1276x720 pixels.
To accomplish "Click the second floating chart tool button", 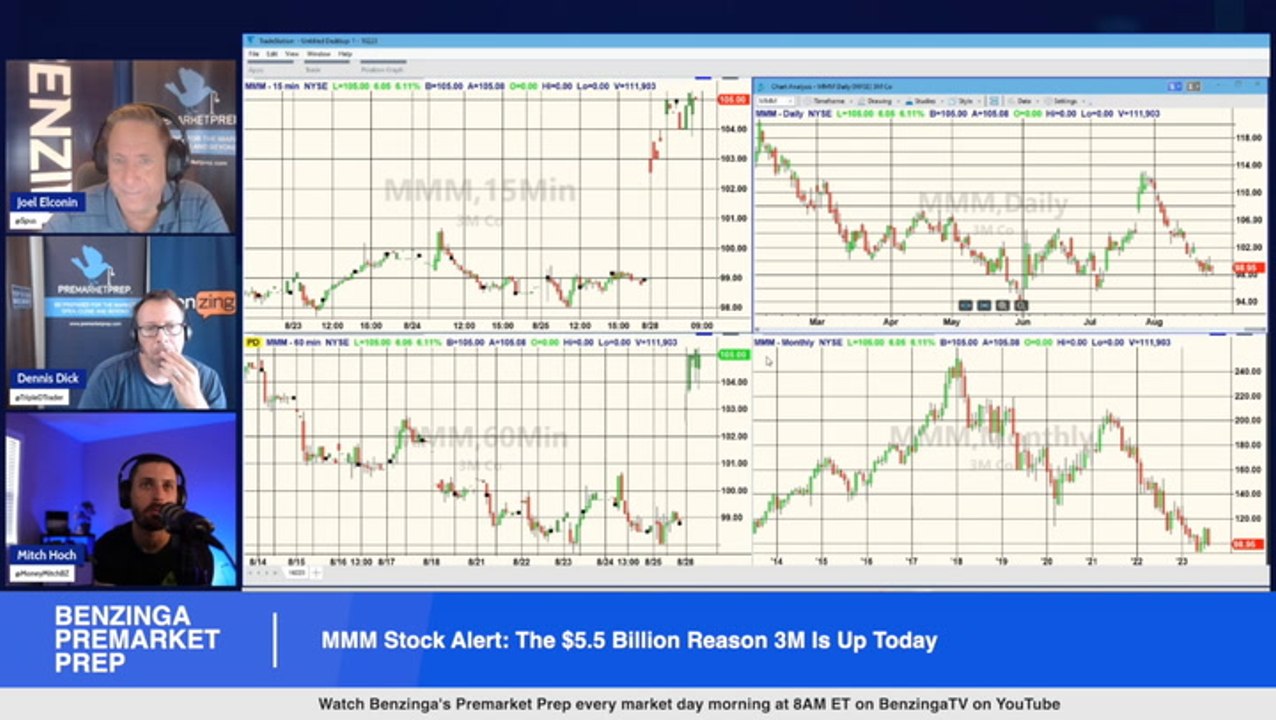I will pyautogui.click(x=984, y=305).
